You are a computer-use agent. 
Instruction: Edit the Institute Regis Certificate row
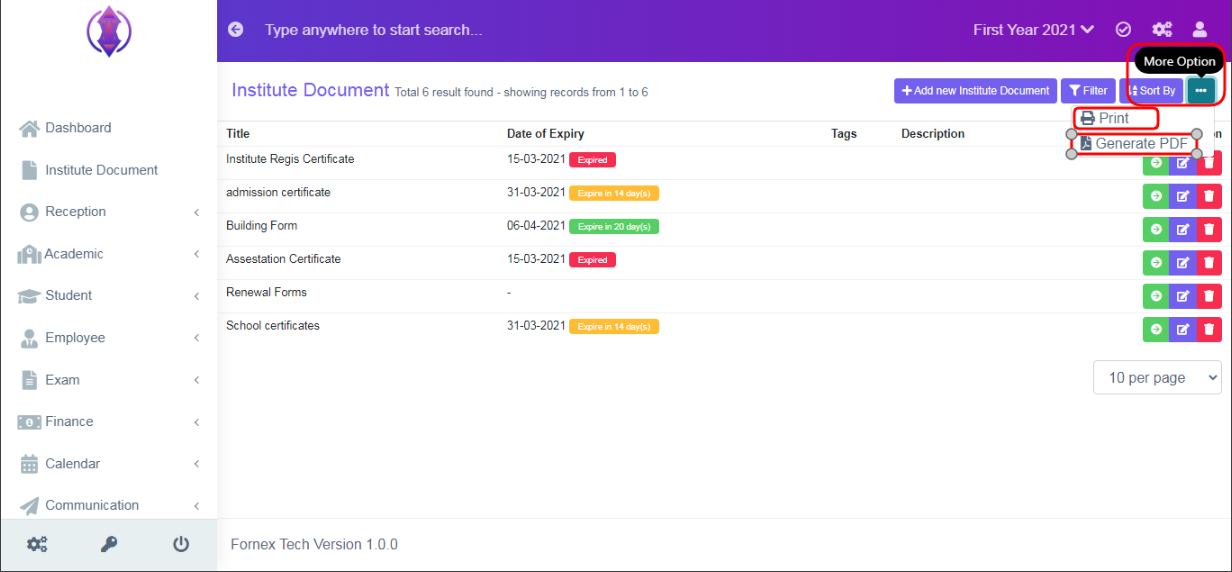(x=1183, y=163)
